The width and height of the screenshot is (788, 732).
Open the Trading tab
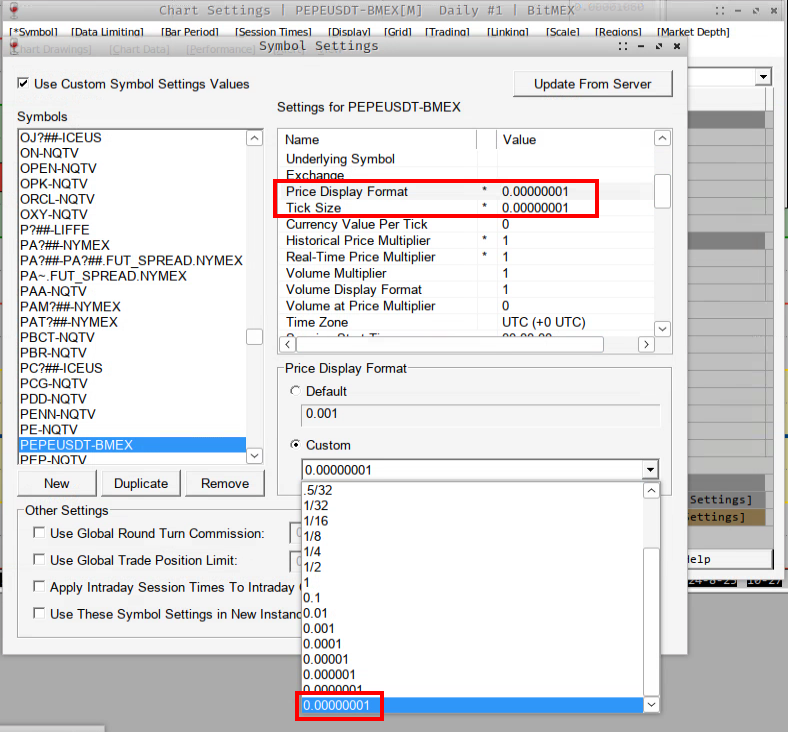click(447, 32)
